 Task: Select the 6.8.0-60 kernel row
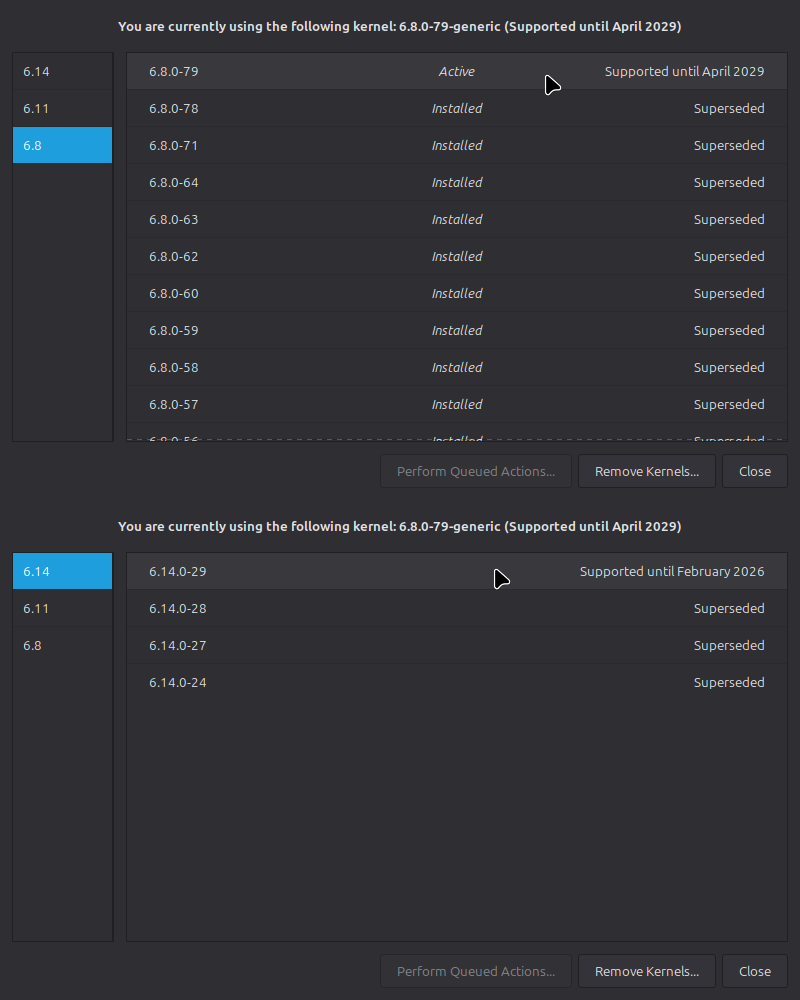pos(457,293)
